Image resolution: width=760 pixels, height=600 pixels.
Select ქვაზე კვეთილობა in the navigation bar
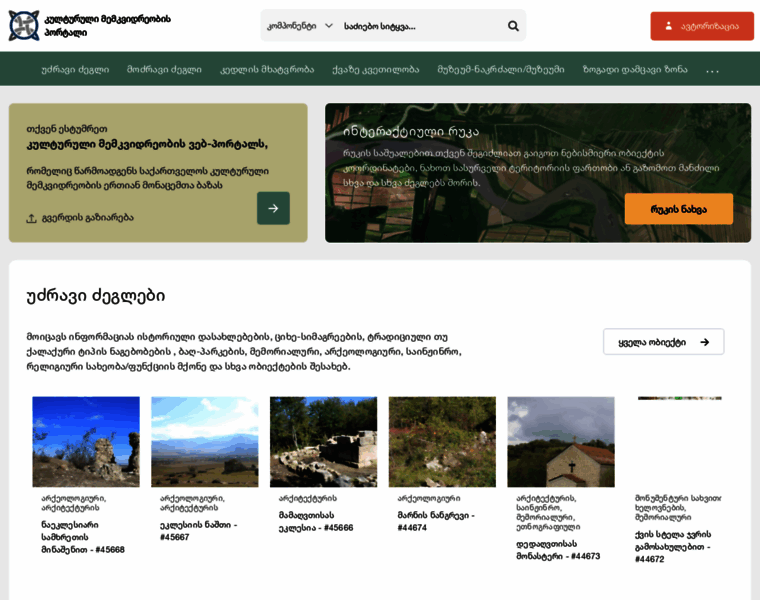tap(376, 69)
